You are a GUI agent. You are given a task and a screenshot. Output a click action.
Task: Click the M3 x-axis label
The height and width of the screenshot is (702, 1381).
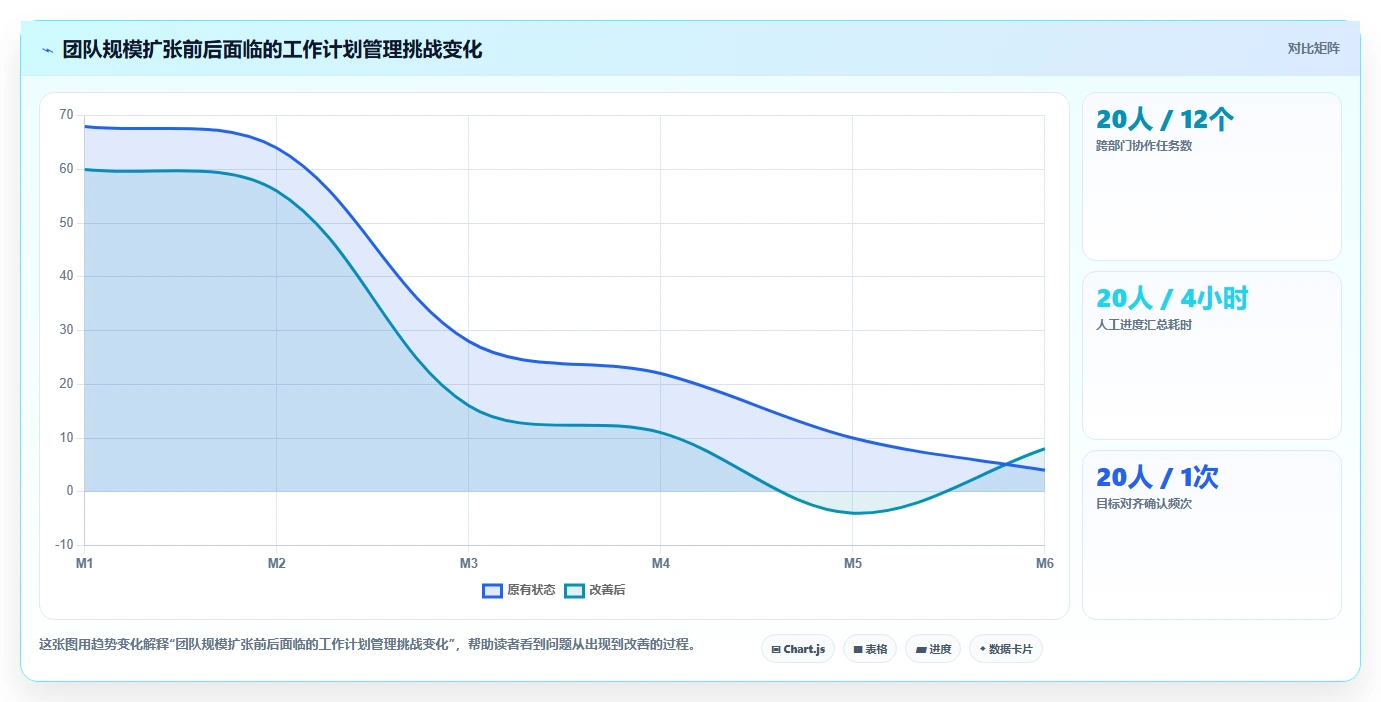point(469,563)
